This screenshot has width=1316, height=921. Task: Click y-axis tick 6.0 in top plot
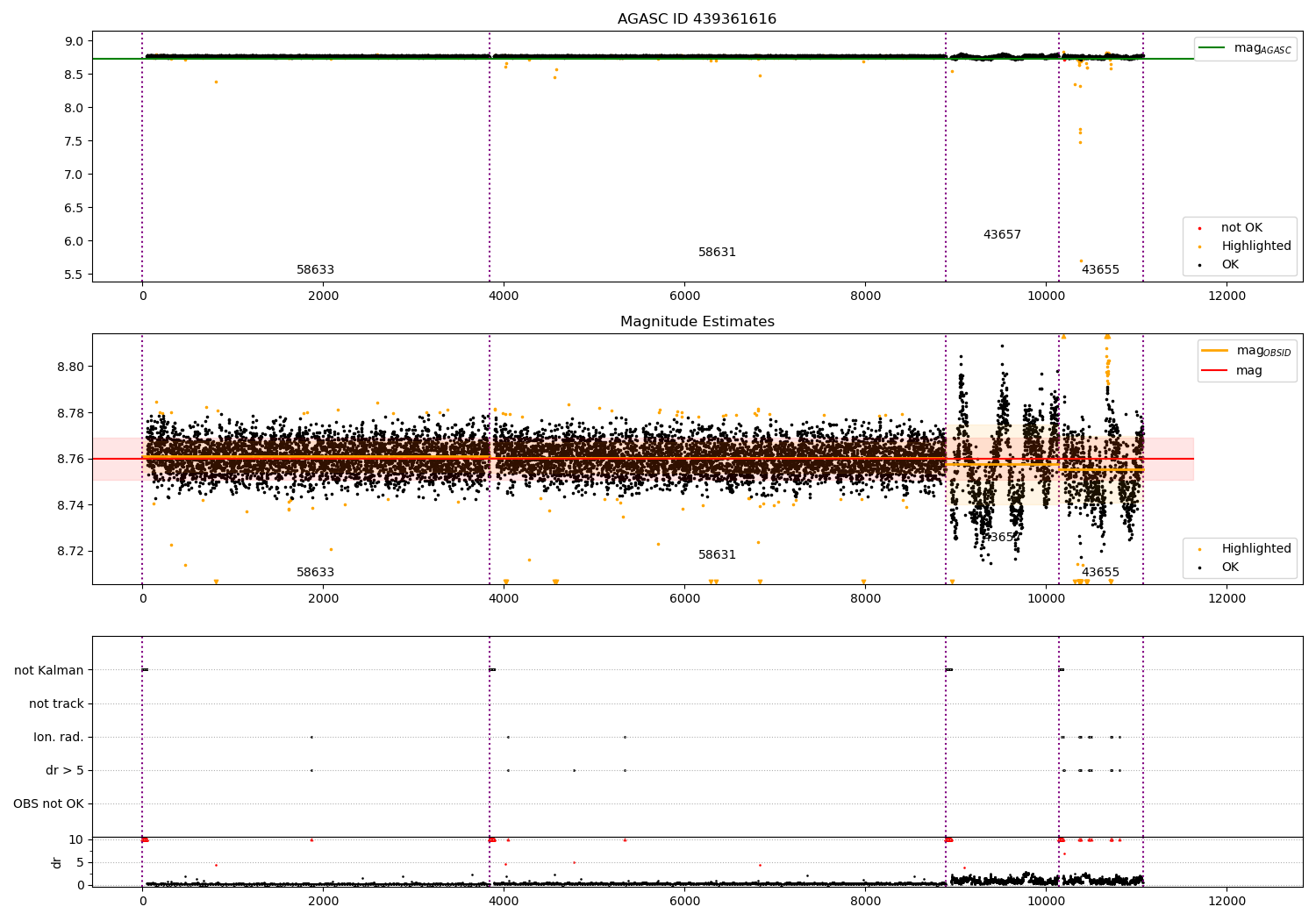(75, 241)
